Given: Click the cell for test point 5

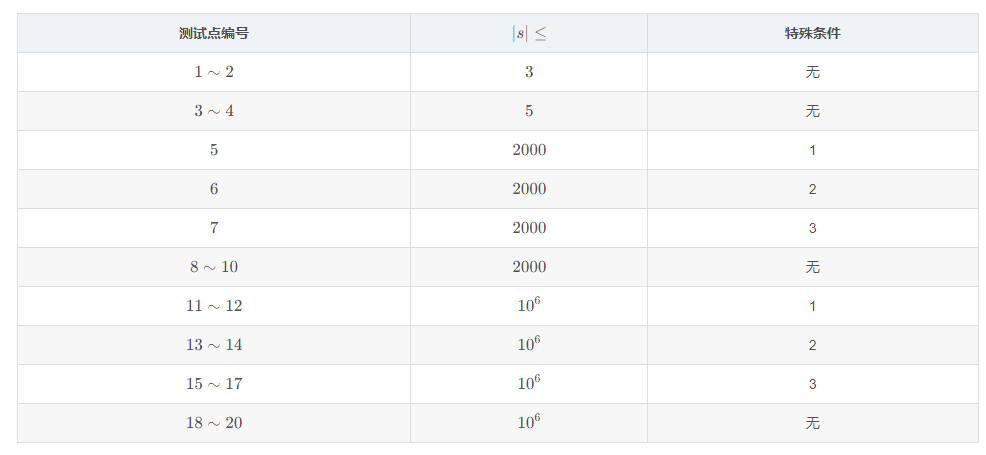Looking at the screenshot, I should [214, 150].
